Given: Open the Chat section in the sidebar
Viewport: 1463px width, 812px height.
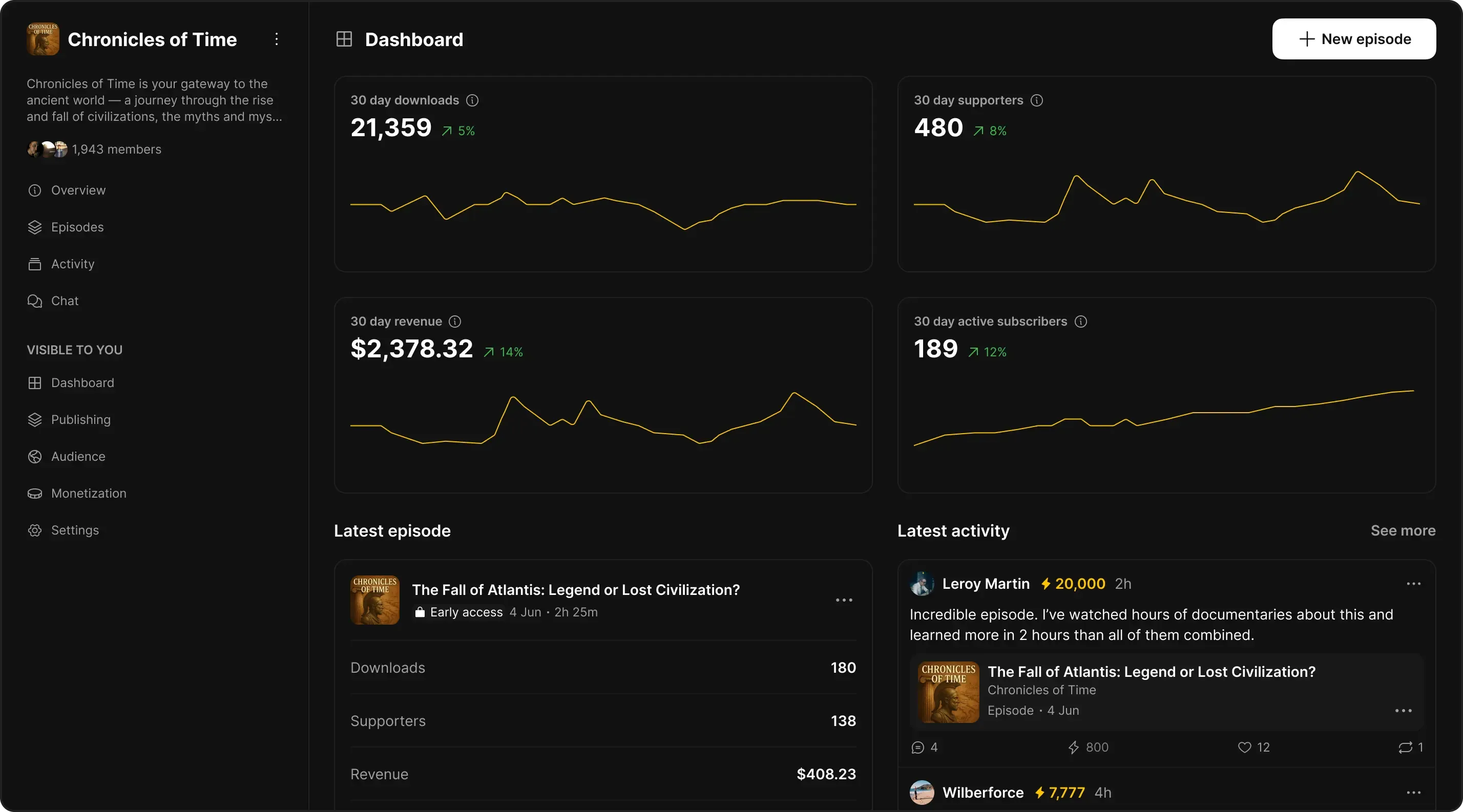Looking at the screenshot, I should click(65, 301).
